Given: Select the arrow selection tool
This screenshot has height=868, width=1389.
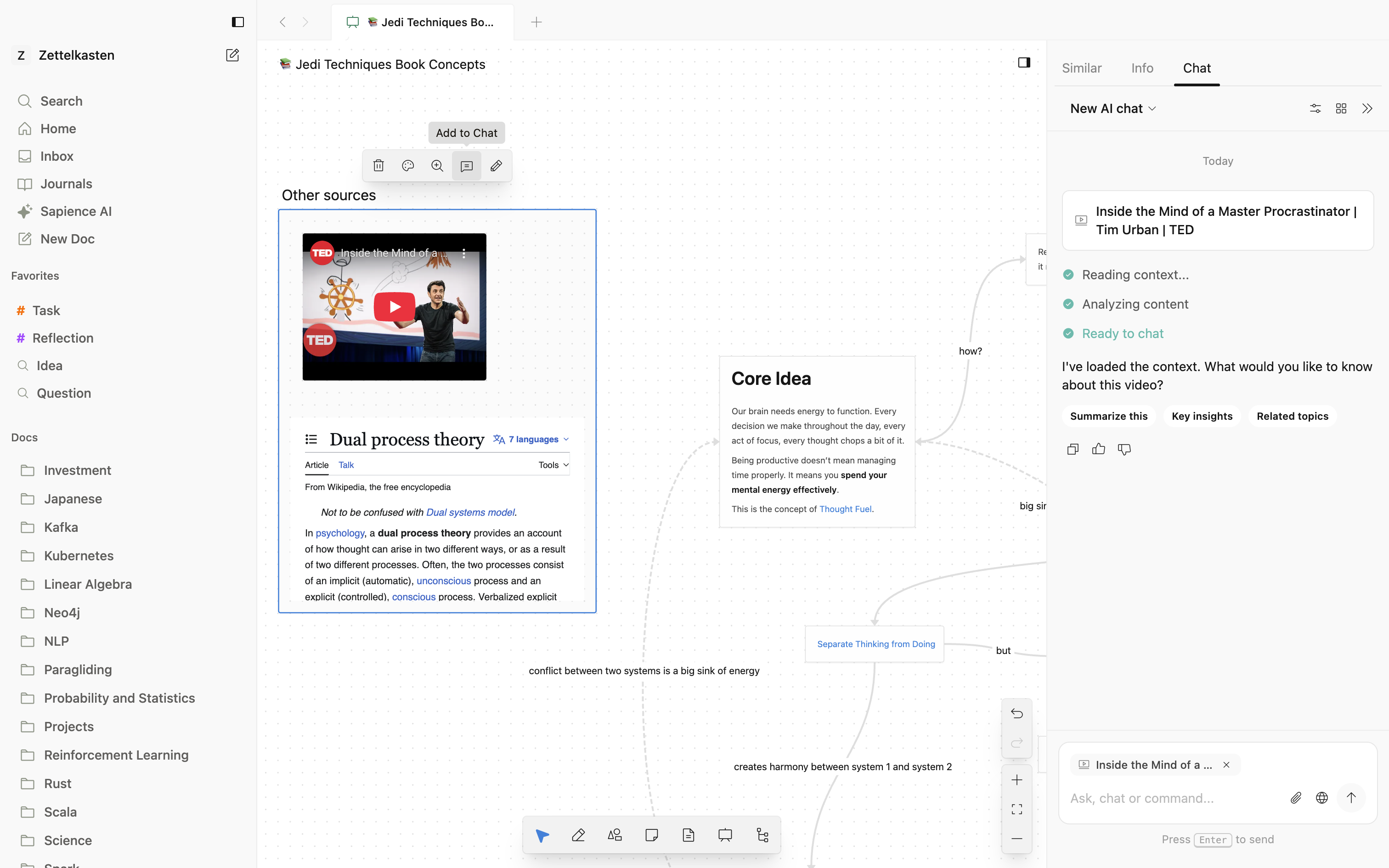Looking at the screenshot, I should [542, 835].
